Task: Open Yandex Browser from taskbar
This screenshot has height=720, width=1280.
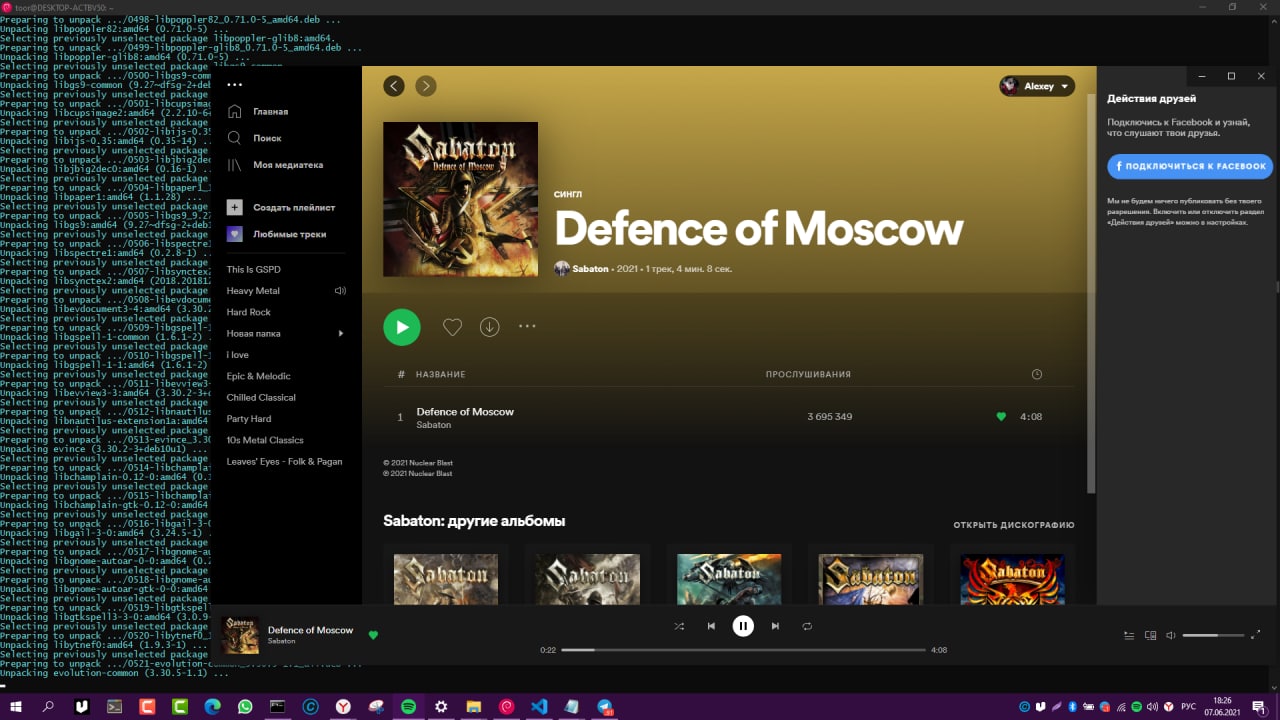Action: point(343,706)
